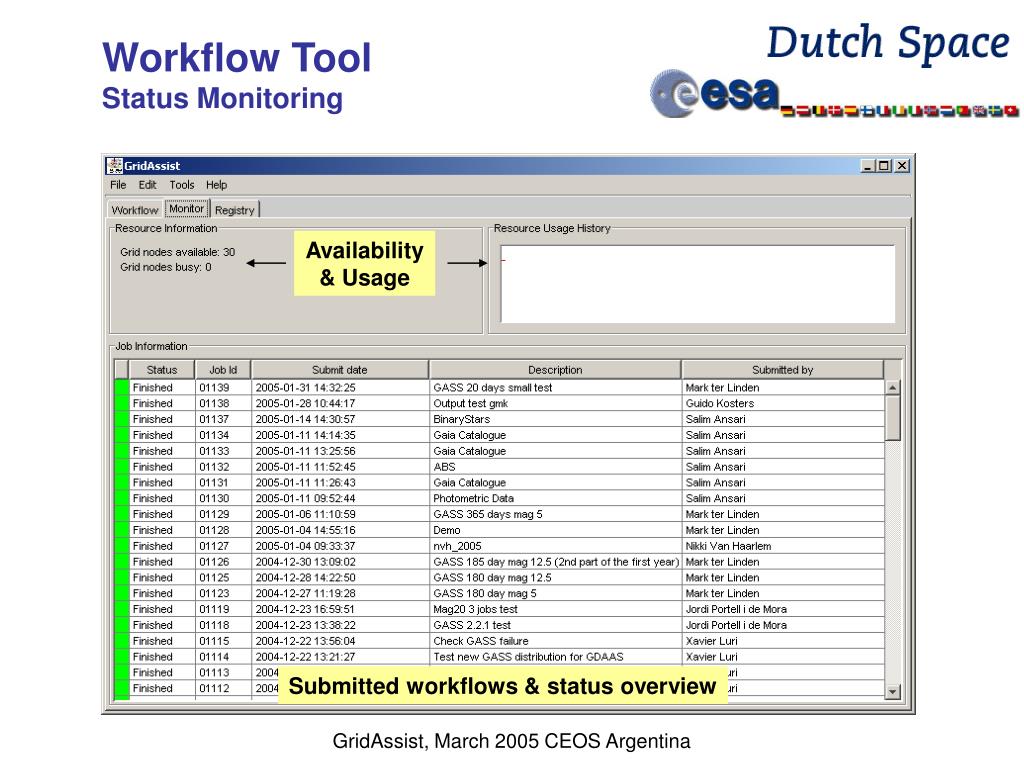Select job id 01134
Viewport: 1024px width, 768px height.
pyautogui.click(x=223, y=435)
